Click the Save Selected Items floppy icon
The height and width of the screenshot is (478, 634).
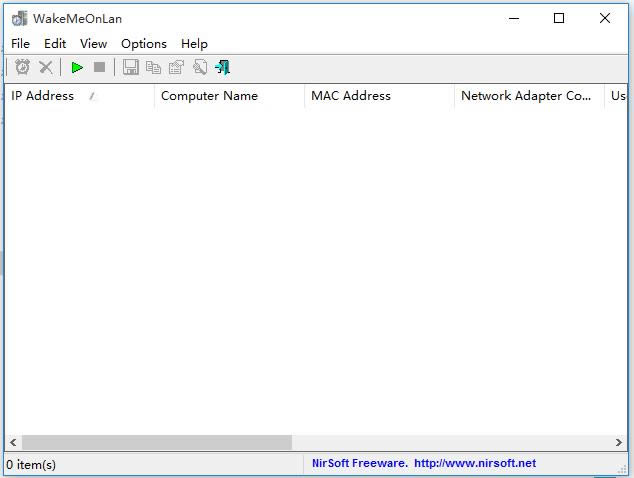[x=130, y=67]
